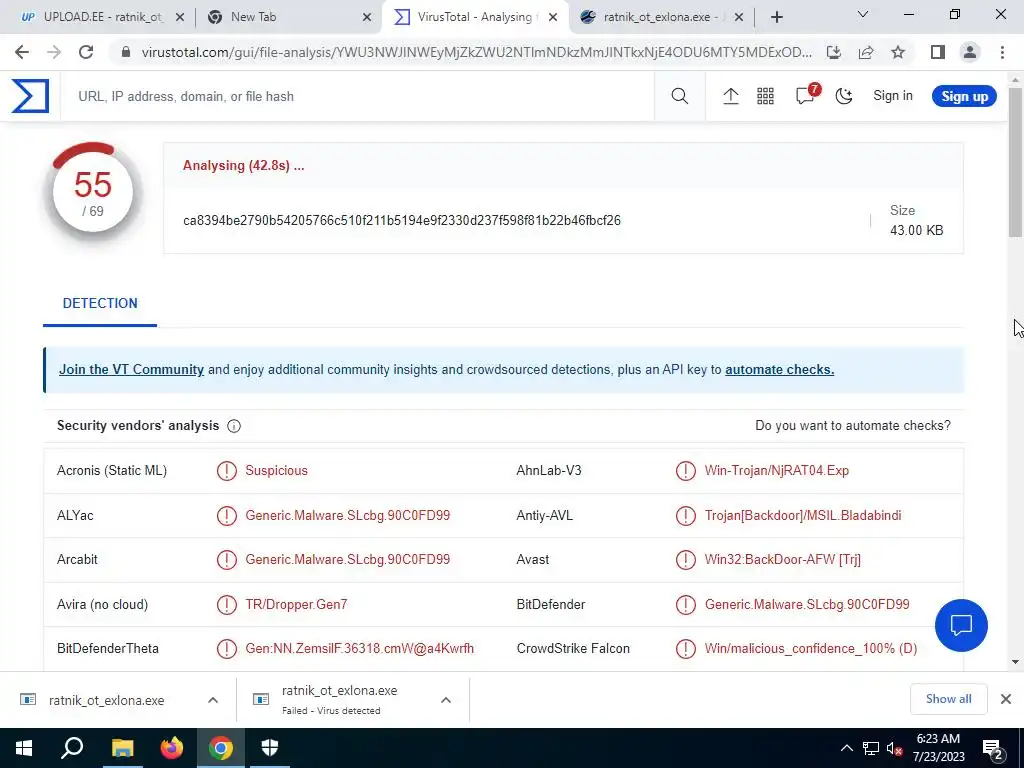Click Win32:BackDoor-AFW [Trj] Avast result
1024x768 pixels.
pyautogui.click(x=782, y=560)
